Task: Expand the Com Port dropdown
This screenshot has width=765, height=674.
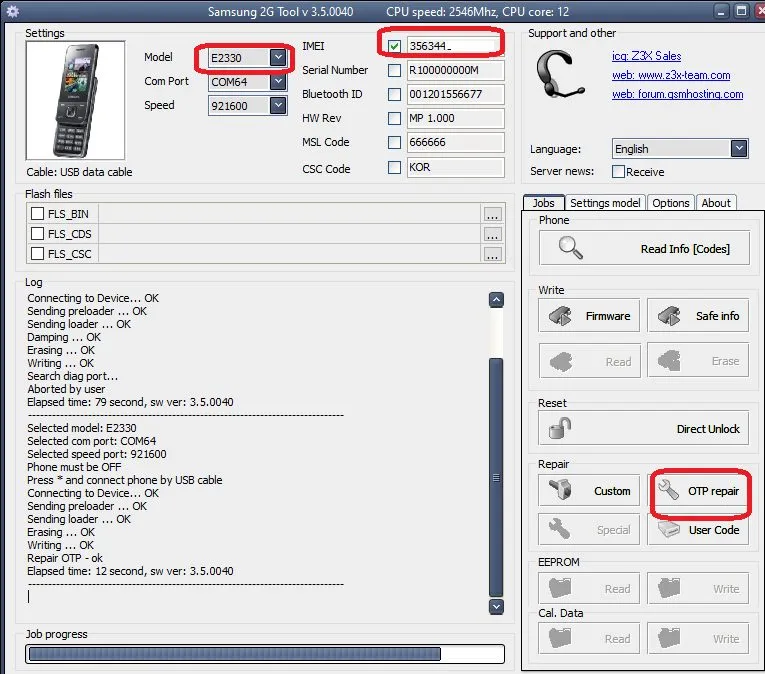Action: click(x=278, y=81)
